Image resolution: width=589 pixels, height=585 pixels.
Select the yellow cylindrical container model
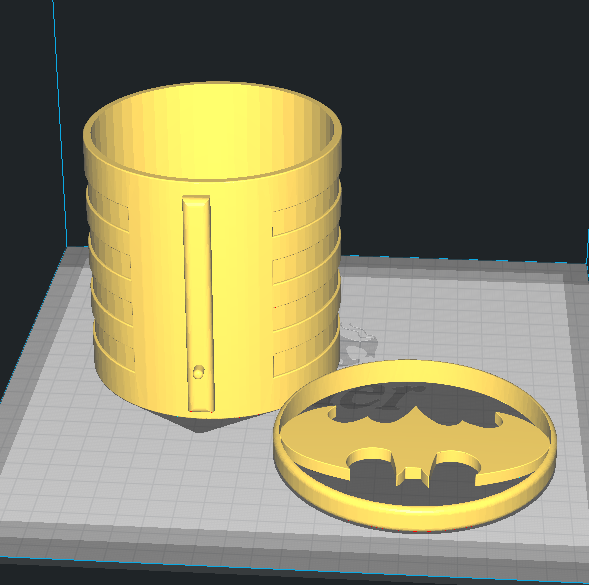213,250
